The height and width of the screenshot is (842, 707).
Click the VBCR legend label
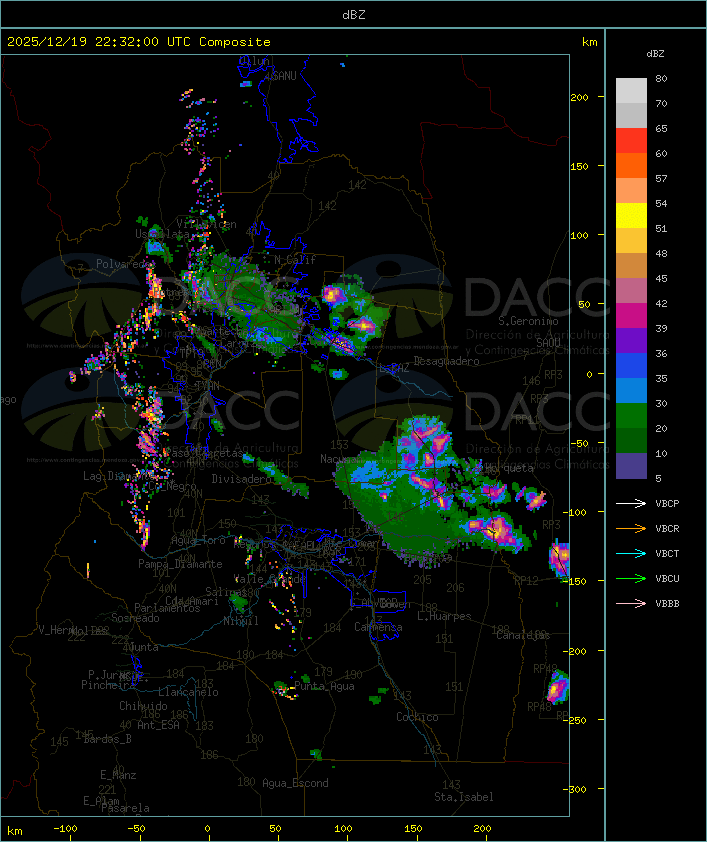point(667,528)
